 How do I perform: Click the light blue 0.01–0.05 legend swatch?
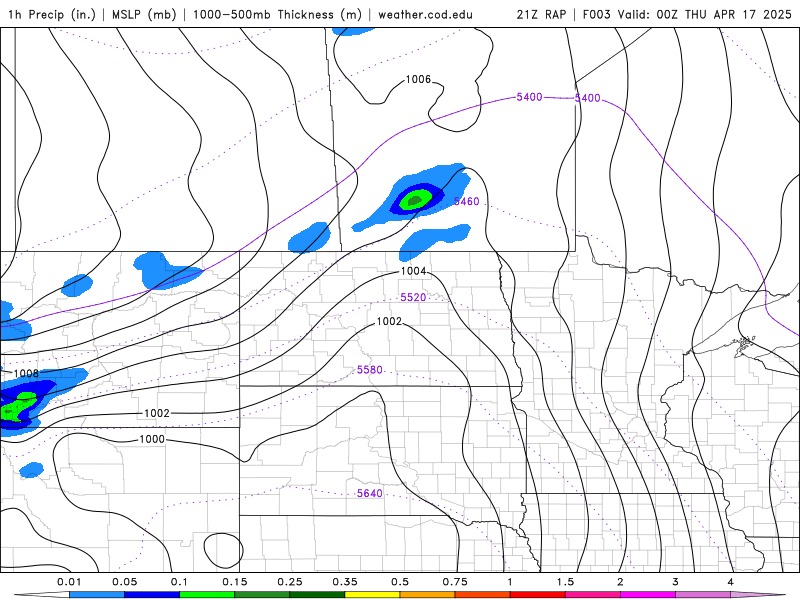tap(97, 595)
